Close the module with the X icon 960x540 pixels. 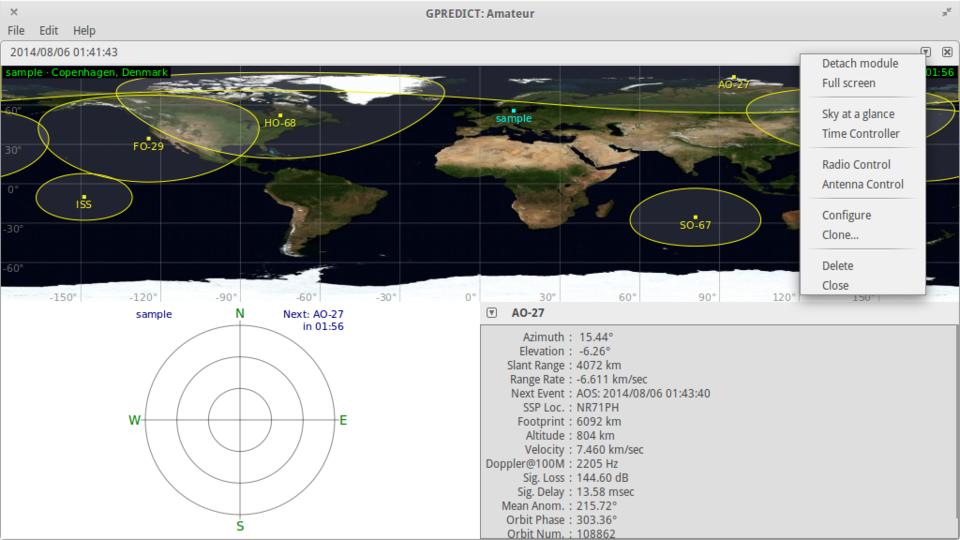[x=947, y=52]
